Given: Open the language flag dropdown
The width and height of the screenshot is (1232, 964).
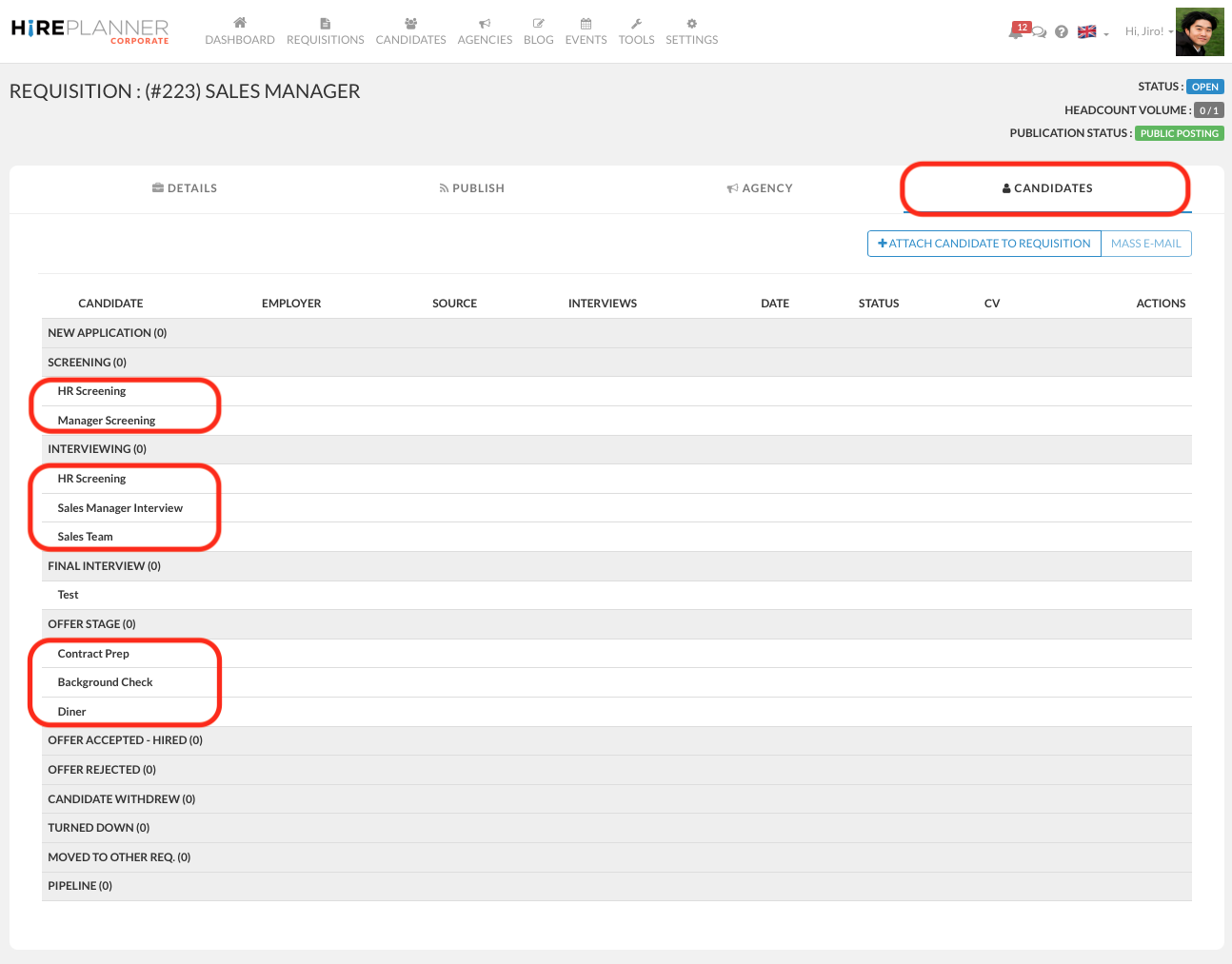Looking at the screenshot, I should coord(1092,32).
